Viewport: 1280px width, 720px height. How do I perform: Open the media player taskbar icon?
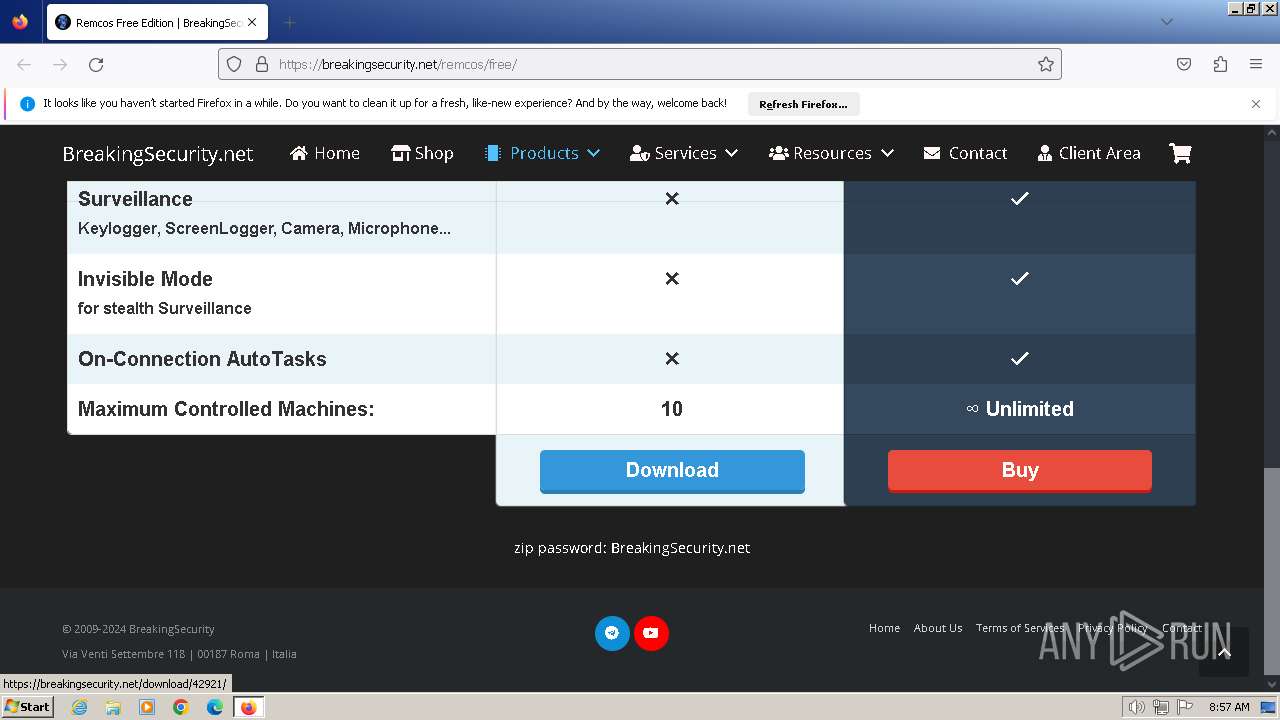[x=147, y=707]
